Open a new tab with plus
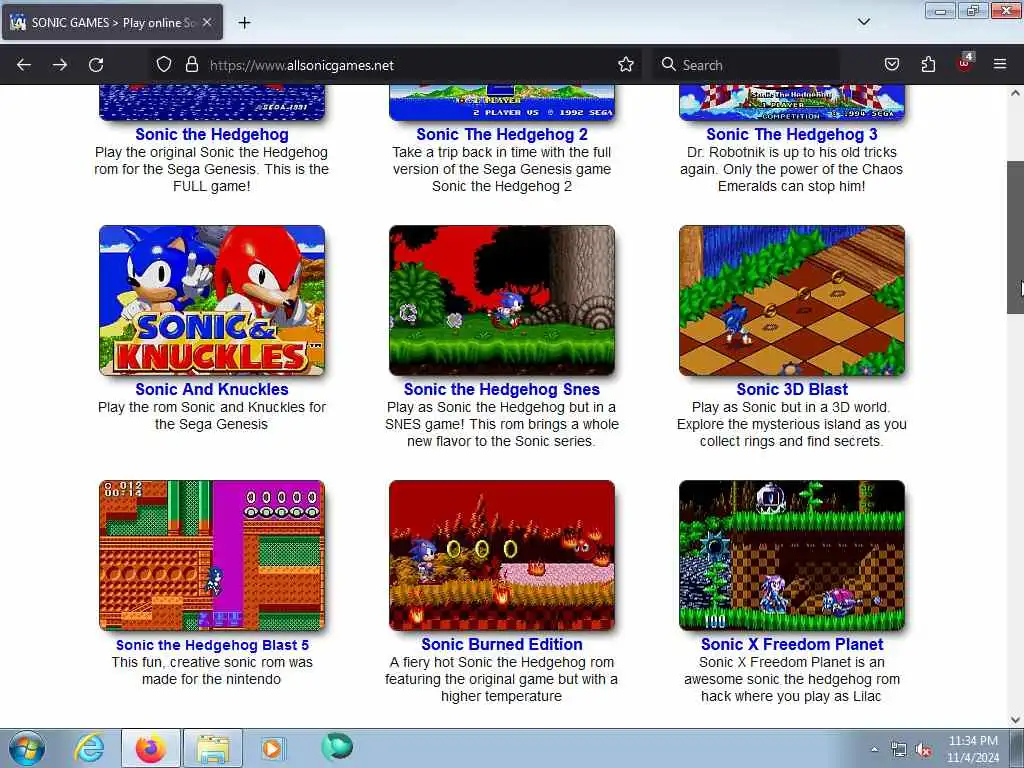This screenshot has width=1024, height=768. point(244,23)
